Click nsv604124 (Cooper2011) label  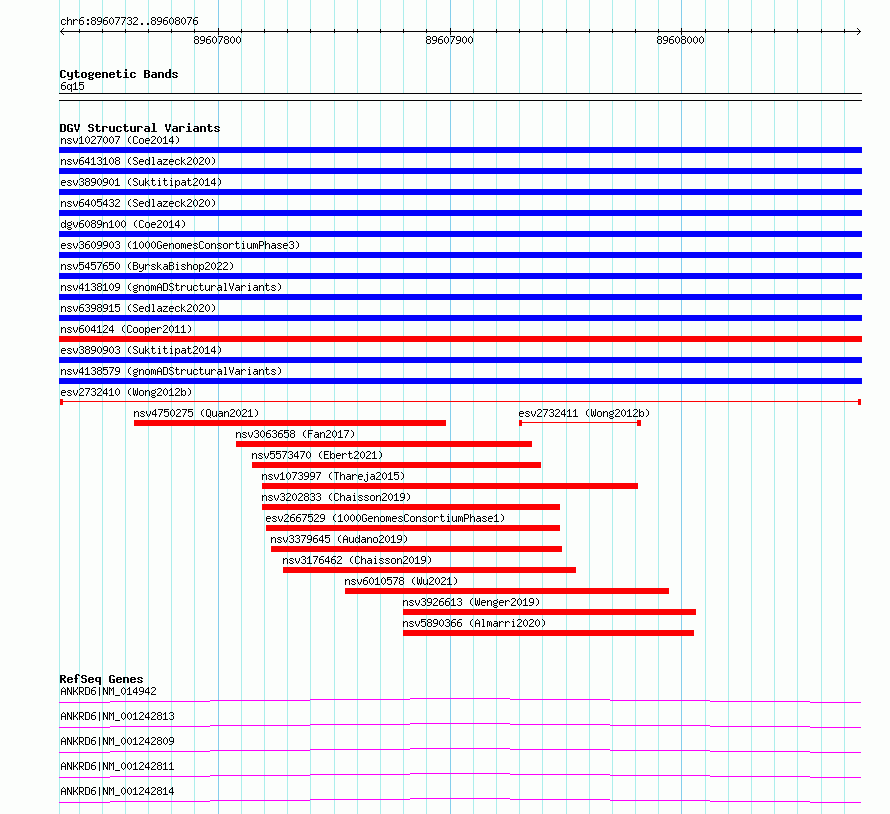coord(126,329)
